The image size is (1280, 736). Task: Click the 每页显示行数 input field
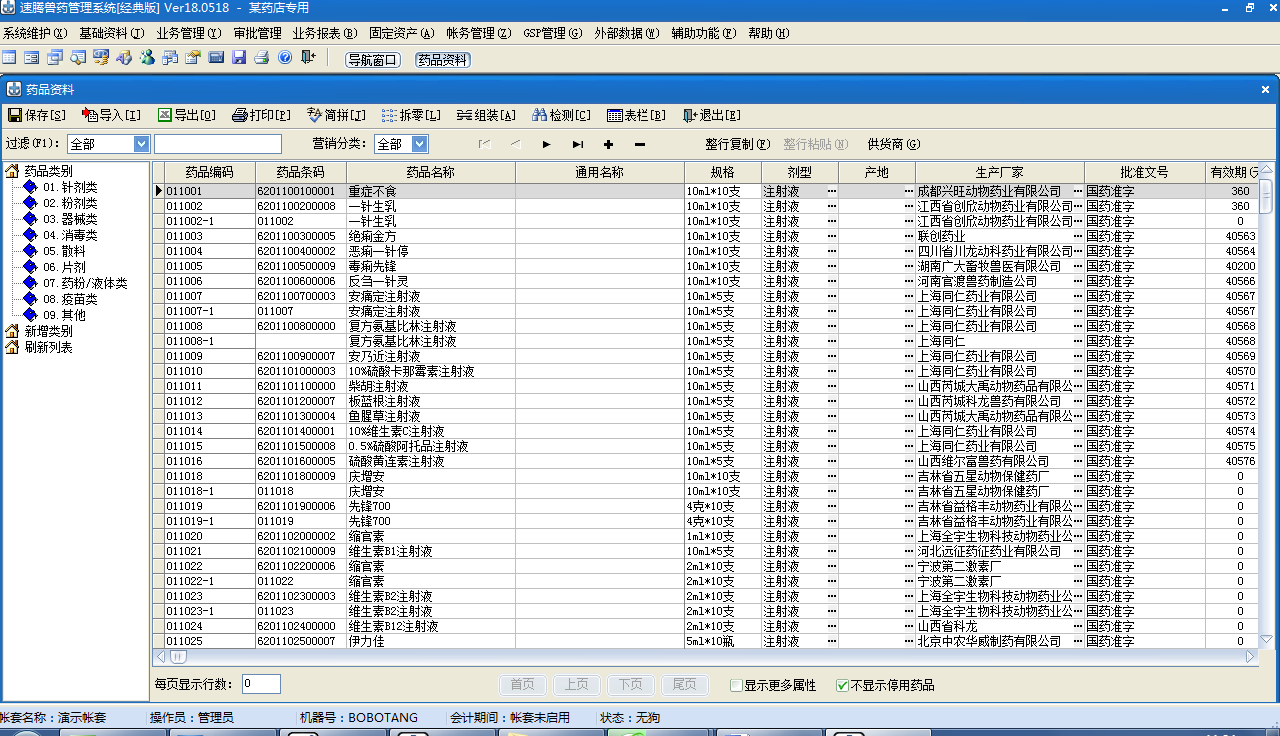click(261, 684)
